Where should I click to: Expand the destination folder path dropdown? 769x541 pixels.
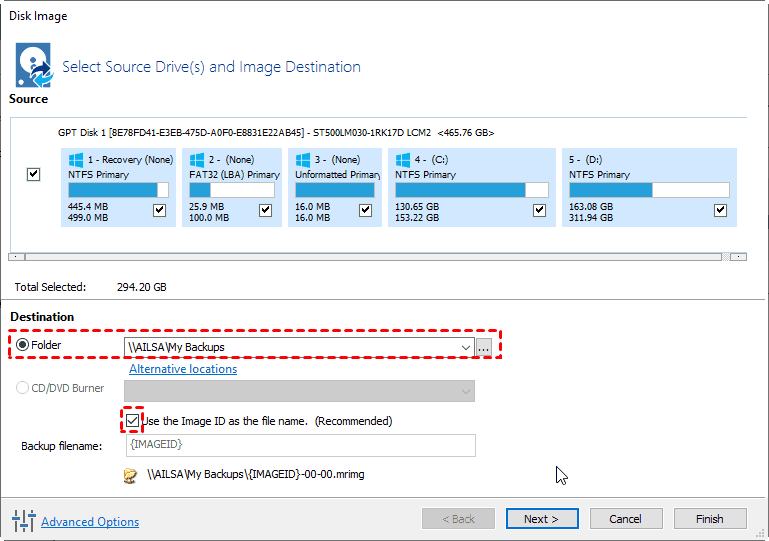pos(465,347)
